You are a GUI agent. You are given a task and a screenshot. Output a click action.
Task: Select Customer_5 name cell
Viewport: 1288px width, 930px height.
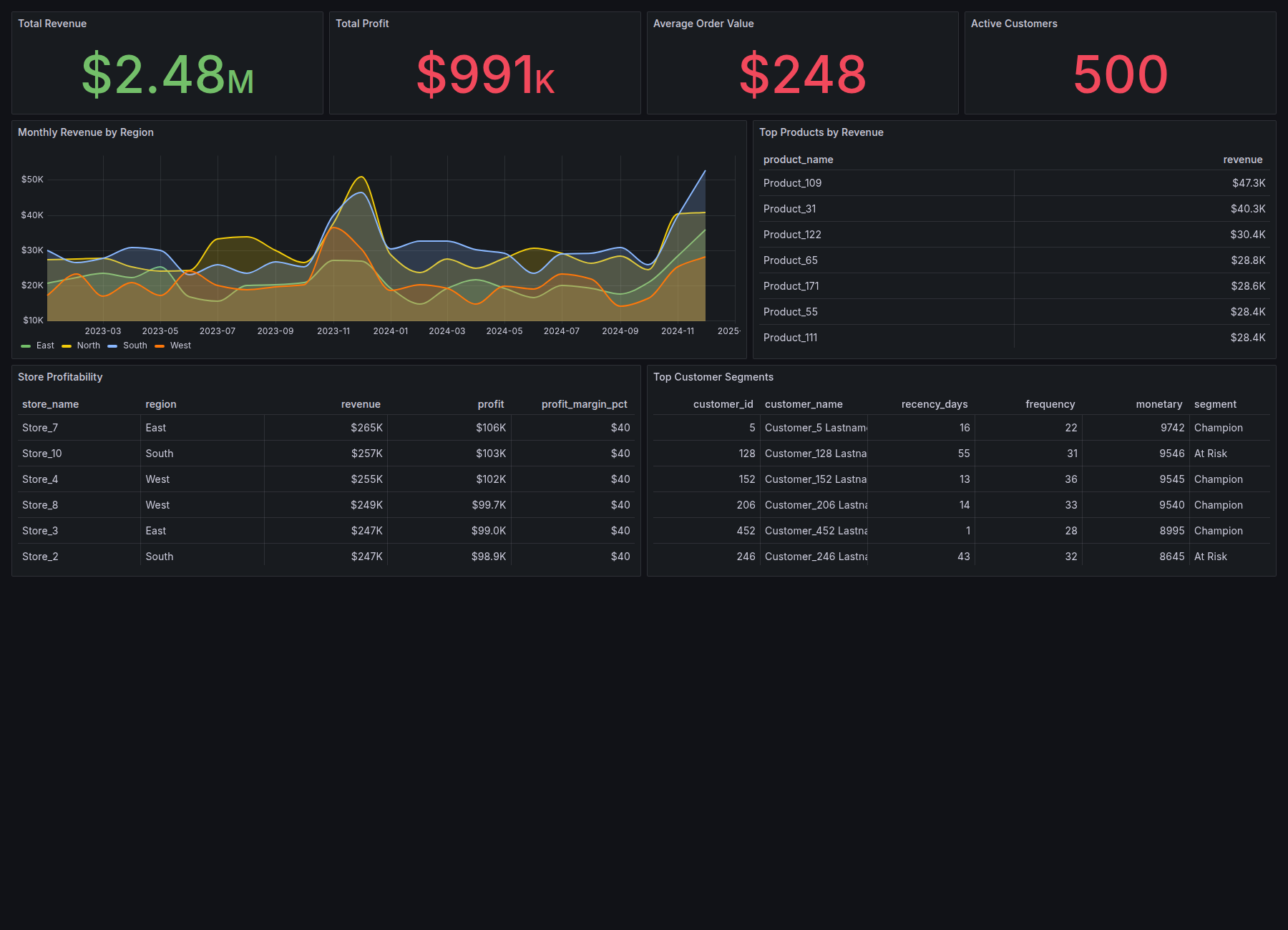[814, 428]
